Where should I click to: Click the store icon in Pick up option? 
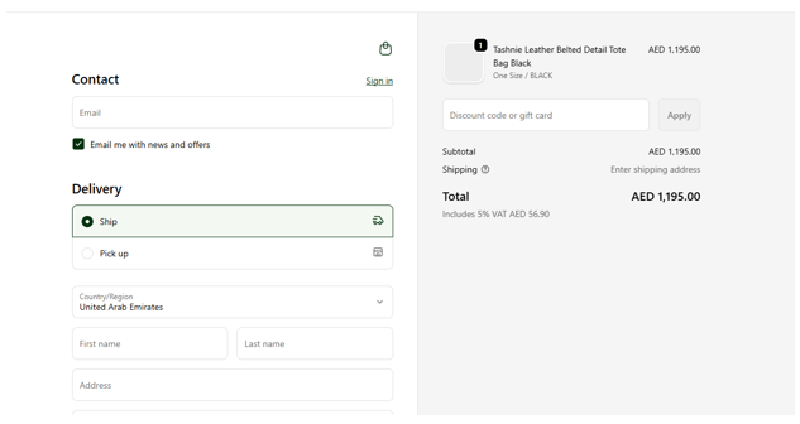point(378,253)
